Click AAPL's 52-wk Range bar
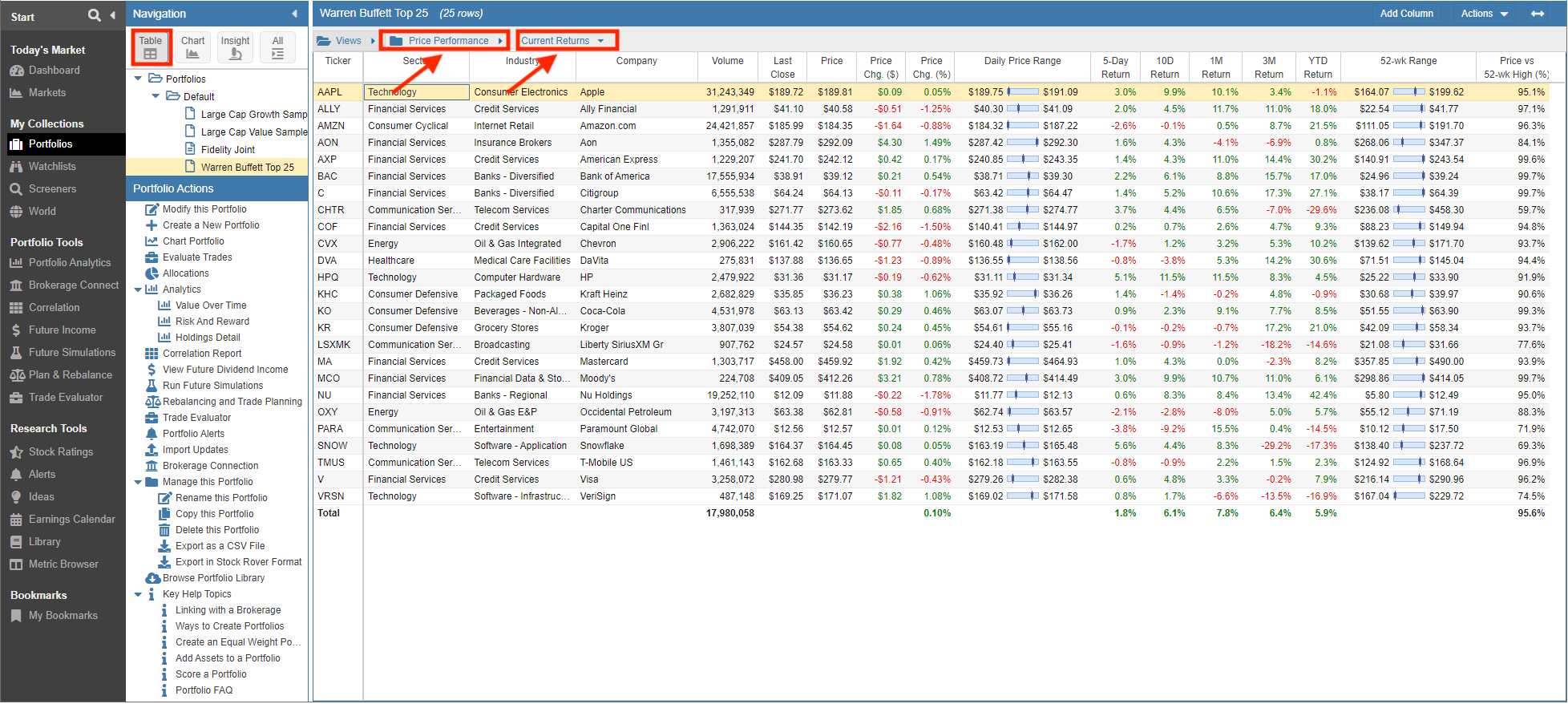Screen dimensions: 1568x704 1408,92
